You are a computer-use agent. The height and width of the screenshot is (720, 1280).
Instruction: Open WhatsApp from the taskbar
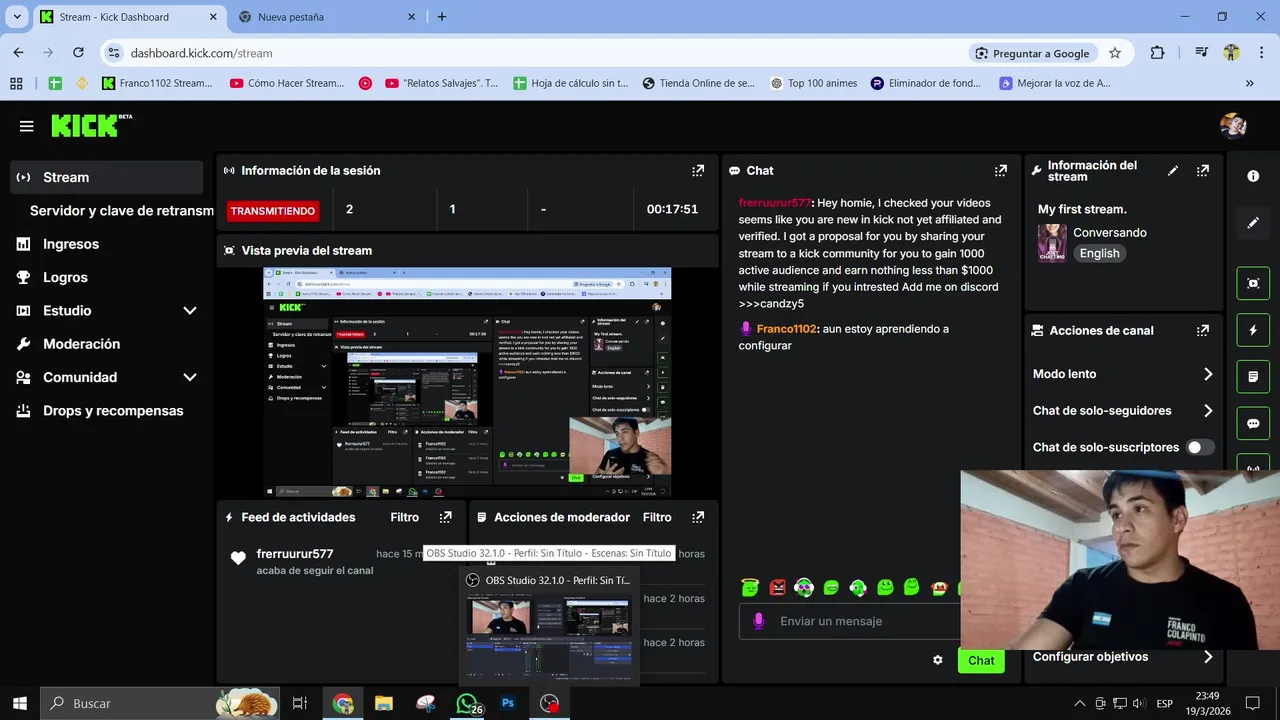click(x=466, y=703)
